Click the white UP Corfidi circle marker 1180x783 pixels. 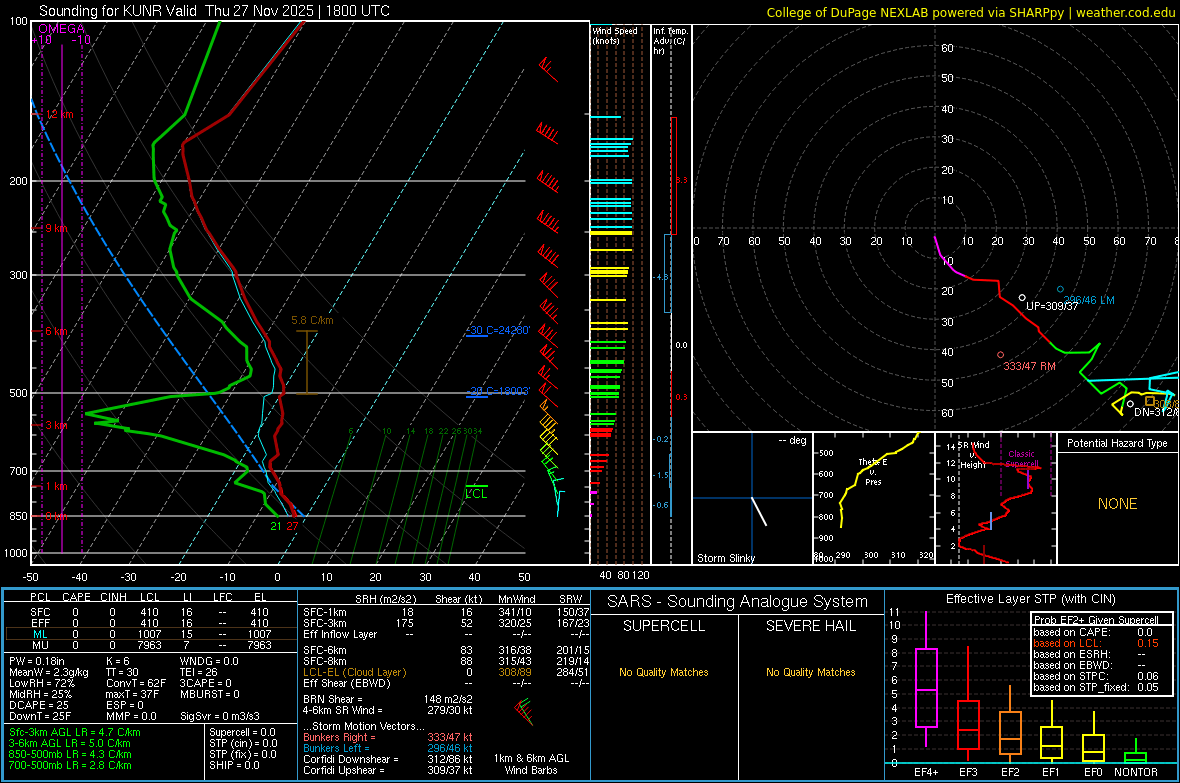point(1022,298)
